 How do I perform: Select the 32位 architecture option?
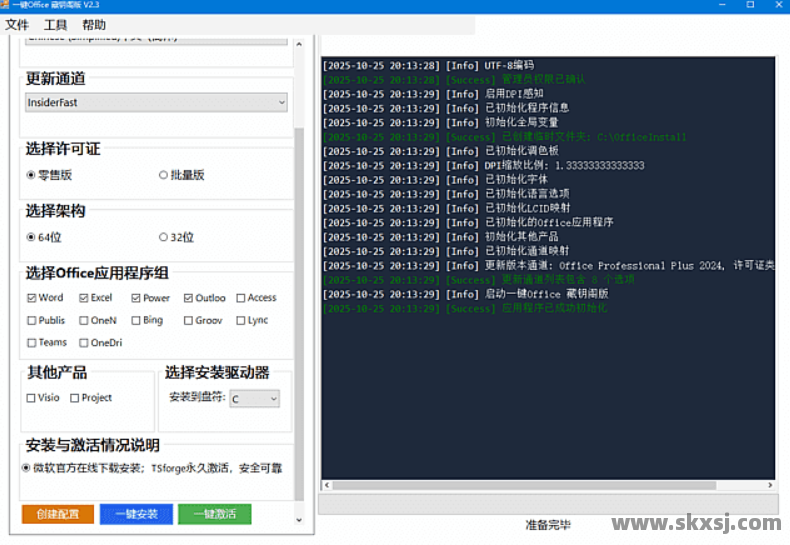point(163,237)
